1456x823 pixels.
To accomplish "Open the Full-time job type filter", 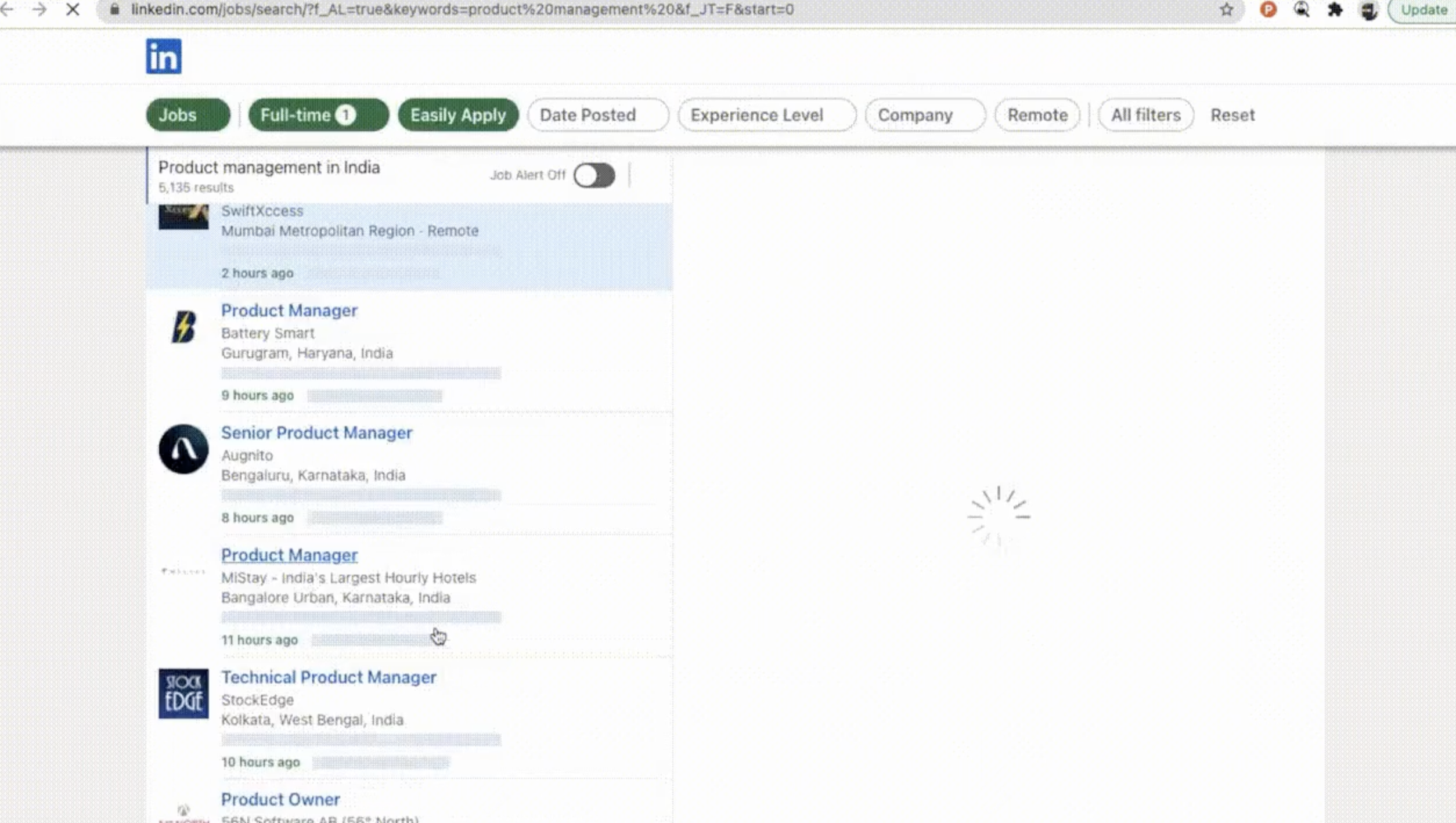I will click(x=319, y=115).
